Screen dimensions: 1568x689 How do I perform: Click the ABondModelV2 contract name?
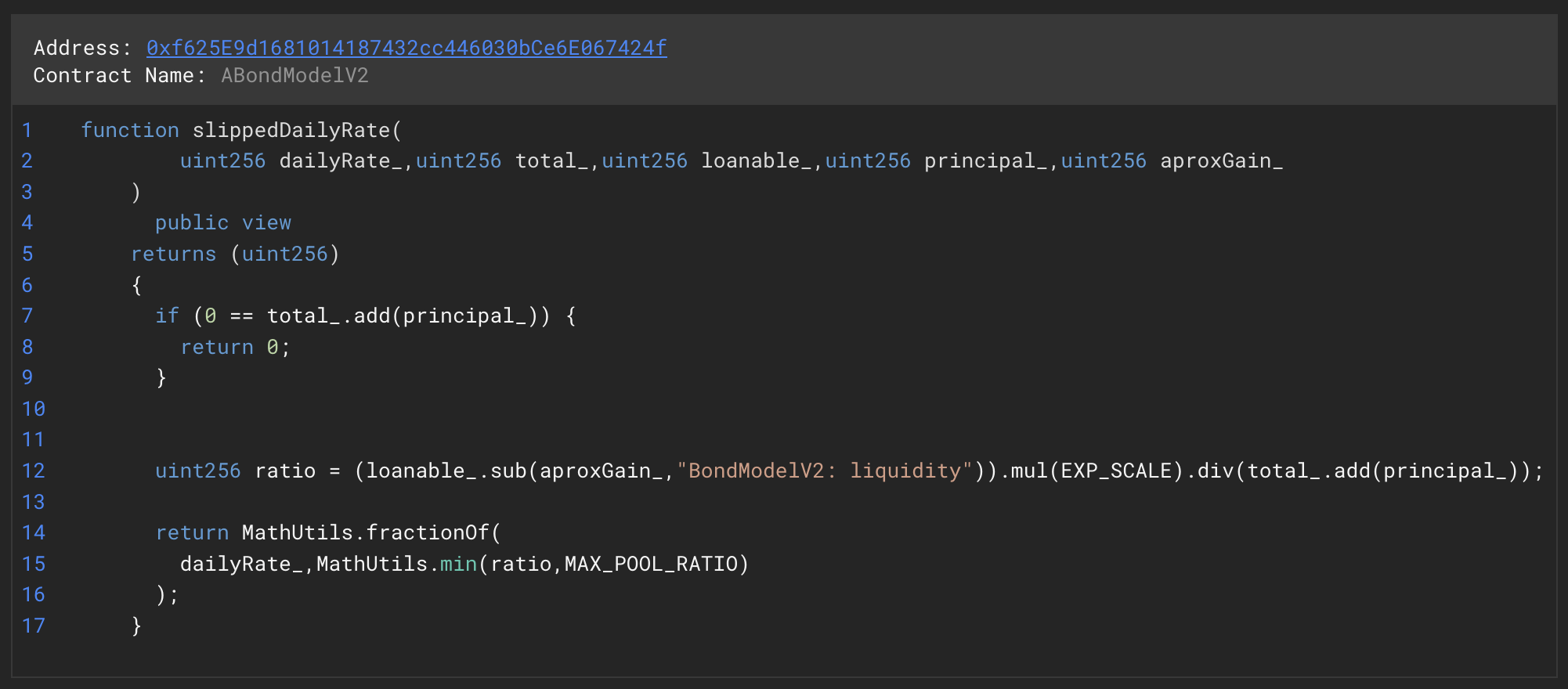294,76
